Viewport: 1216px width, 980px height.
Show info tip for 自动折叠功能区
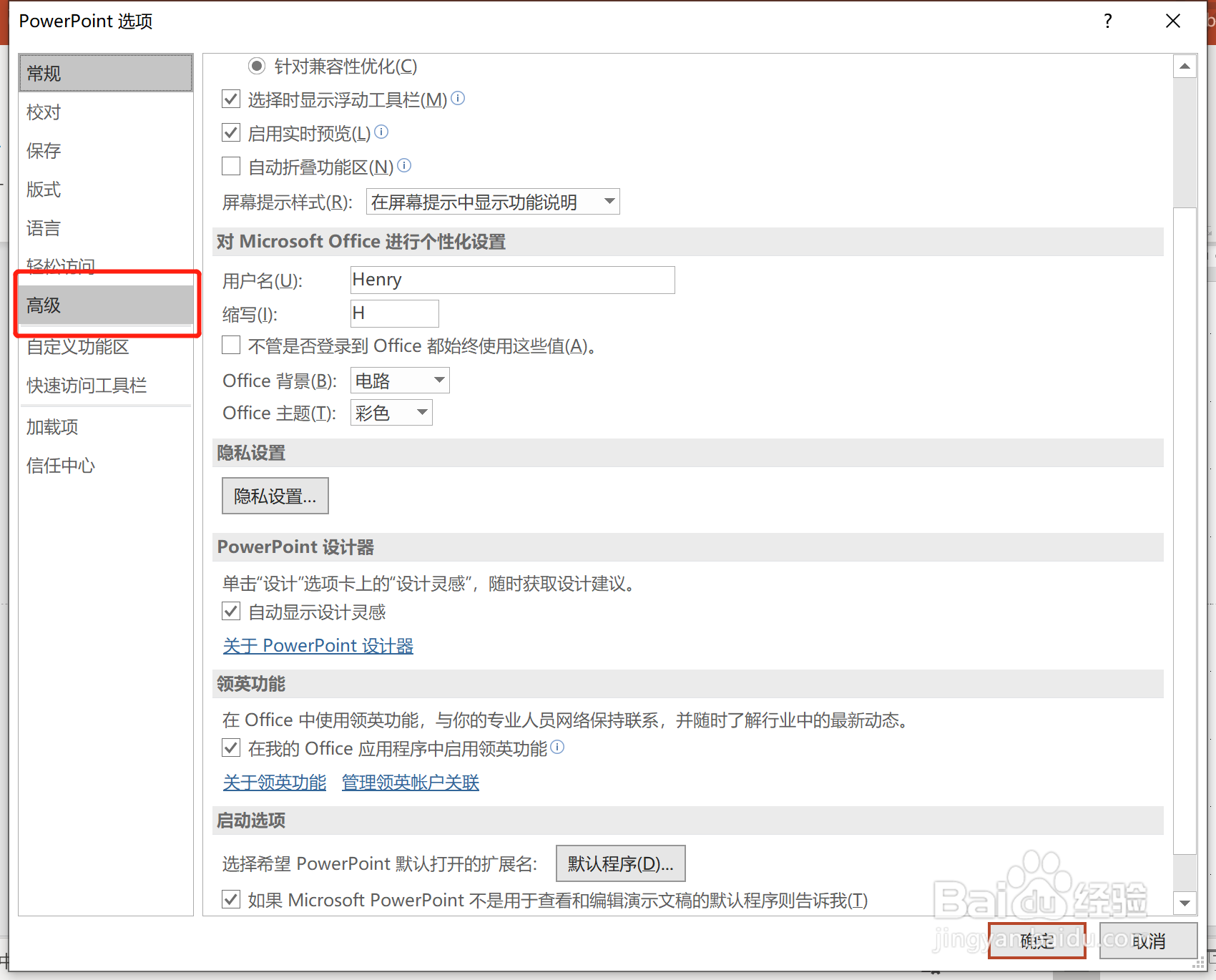(x=404, y=165)
